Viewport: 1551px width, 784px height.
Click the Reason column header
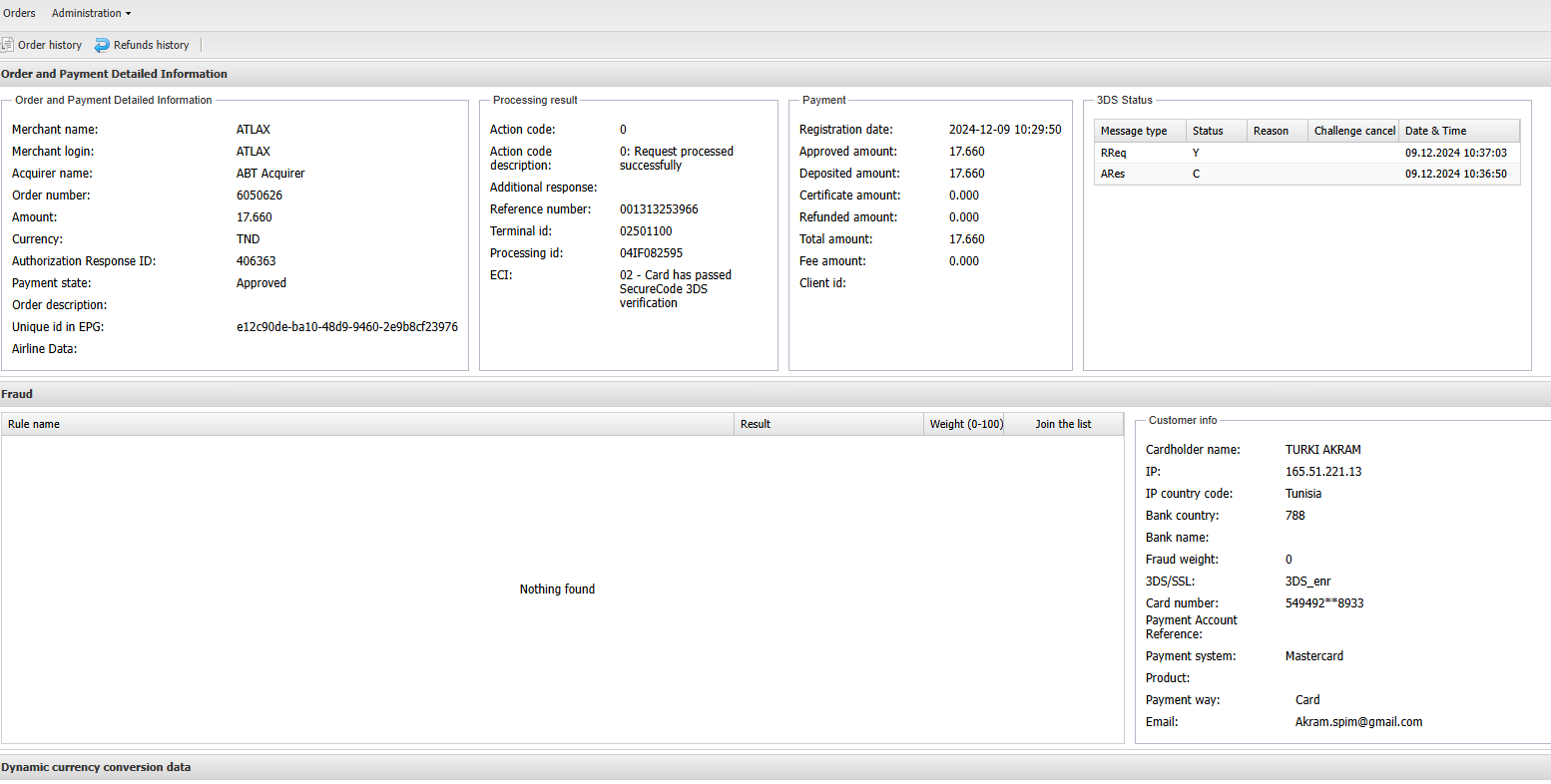pos(1271,131)
